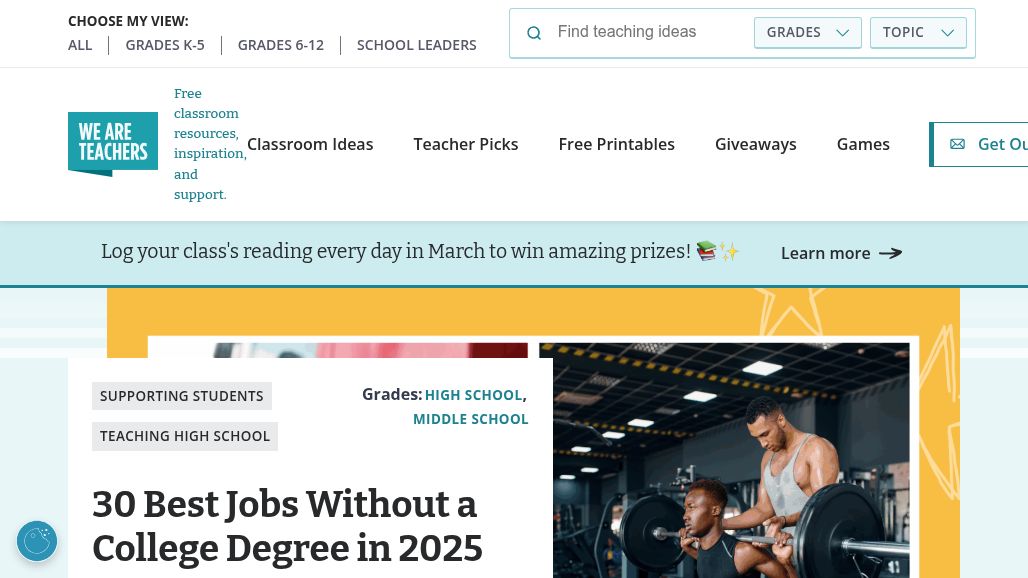This screenshot has height=578, width=1028.
Task: Open the Games menu item
Action: 863,144
